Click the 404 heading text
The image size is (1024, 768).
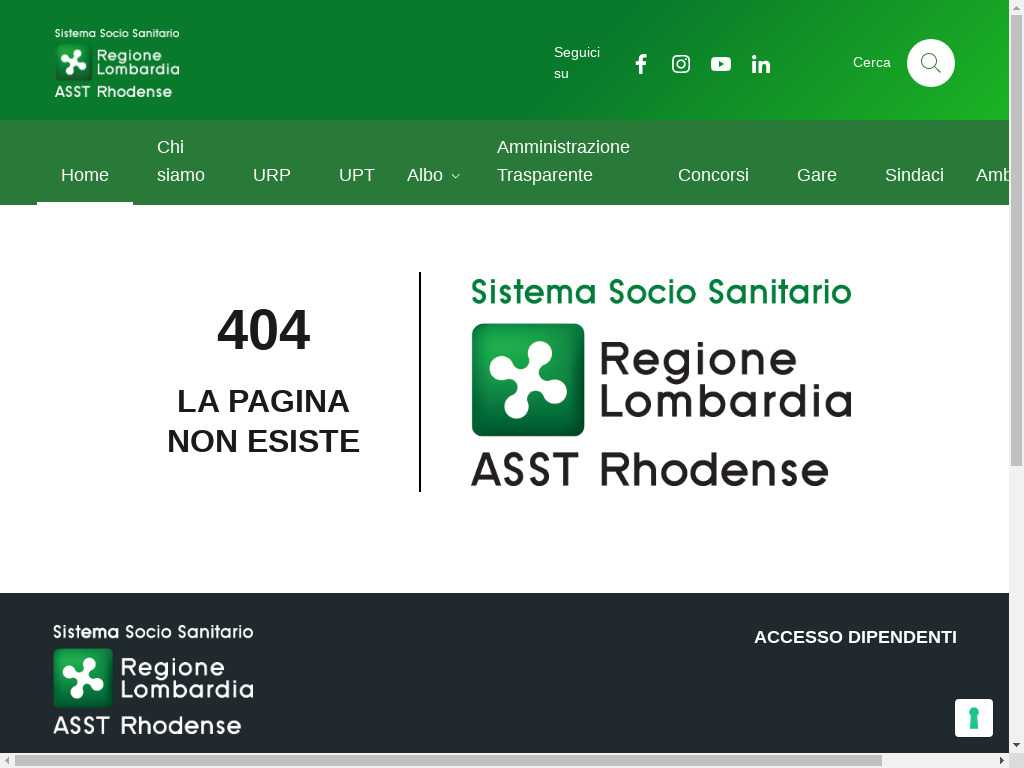click(x=263, y=330)
